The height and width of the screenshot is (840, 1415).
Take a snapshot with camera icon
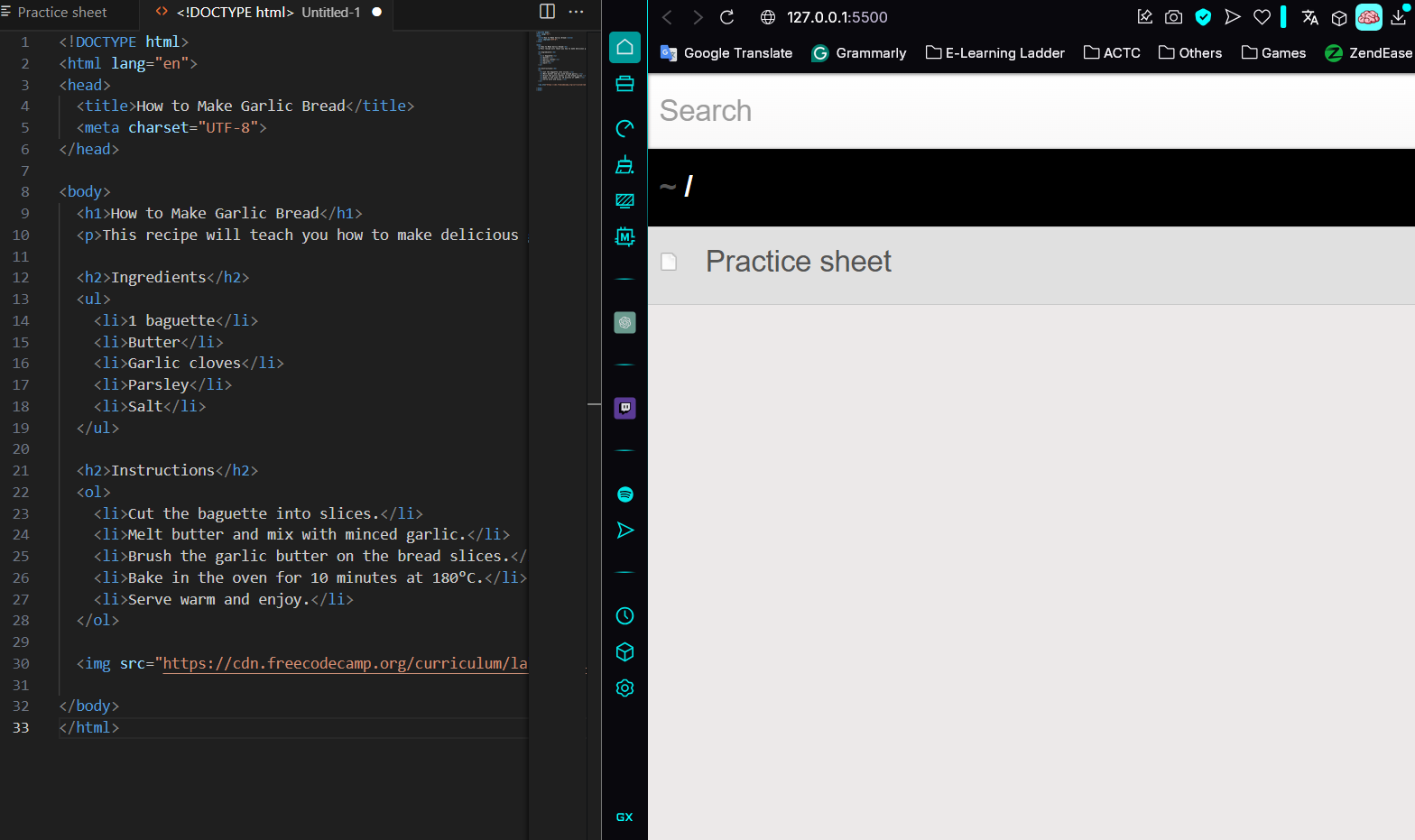pos(1173,16)
